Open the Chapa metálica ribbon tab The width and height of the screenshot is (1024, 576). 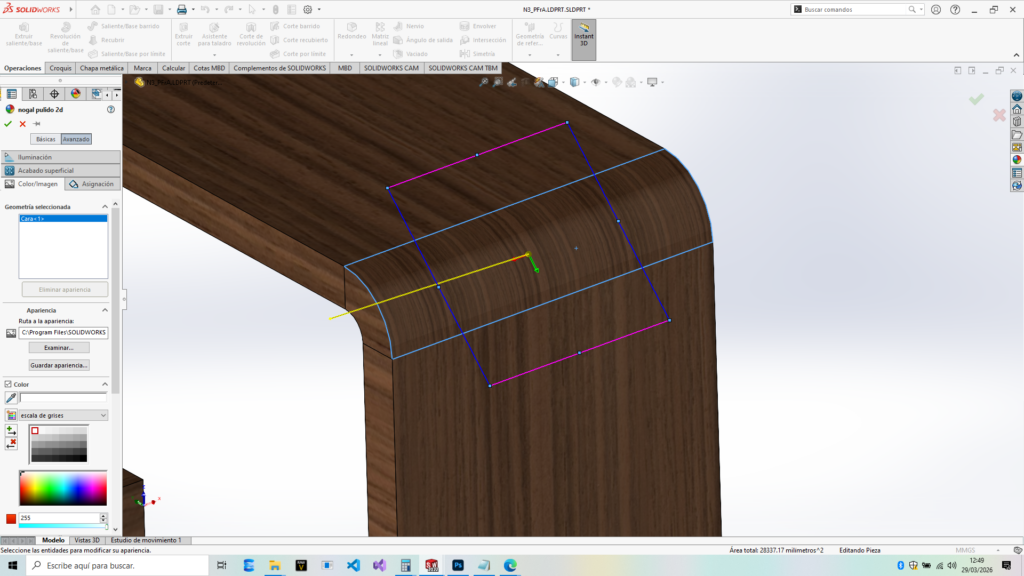[102, 69]
